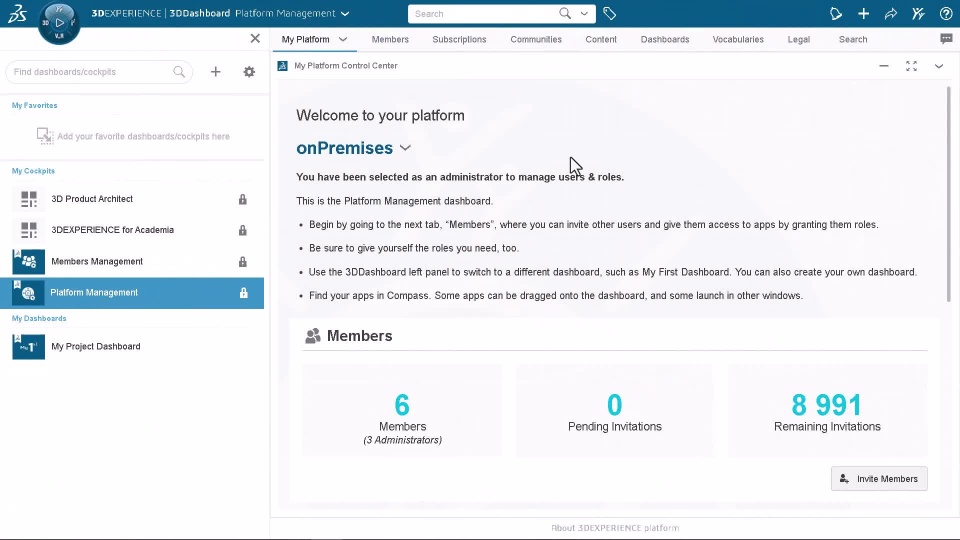The height and width of the screenshot is (540, 960).
Task: Open the notifications icon in the top bar
Action: (x=836, y=13)
